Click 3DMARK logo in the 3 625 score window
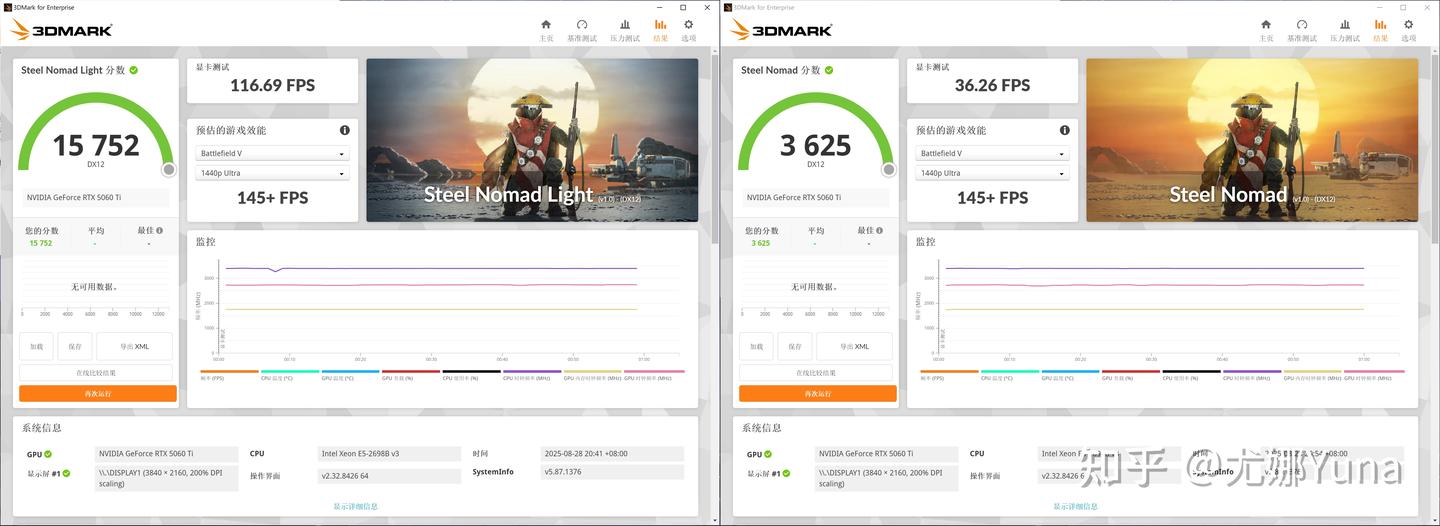Image resolution: width=1440 pixels, height=526 pixels. point(781,30)
